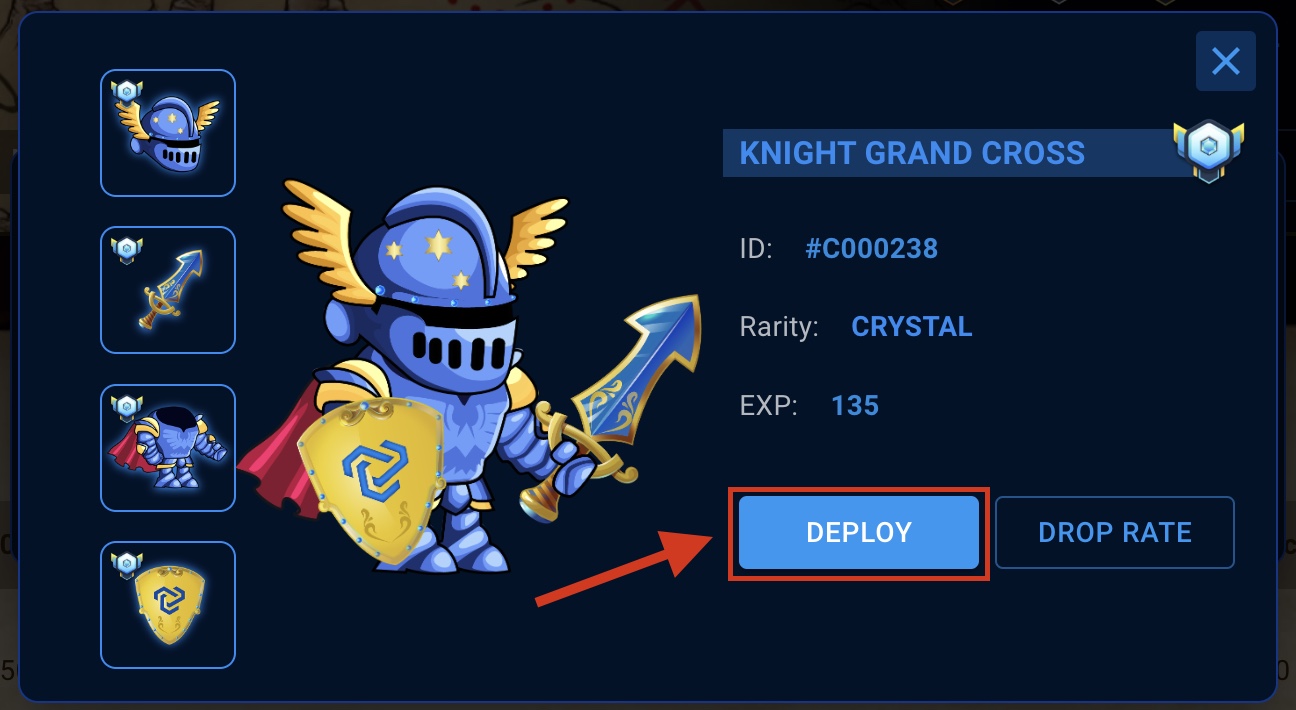The height and width of the screenshot is (710, 1296).
Task: Click crystal emblem beside Knight Grand Cross title
Action: pyautogui.click(x=1208, y=152)
